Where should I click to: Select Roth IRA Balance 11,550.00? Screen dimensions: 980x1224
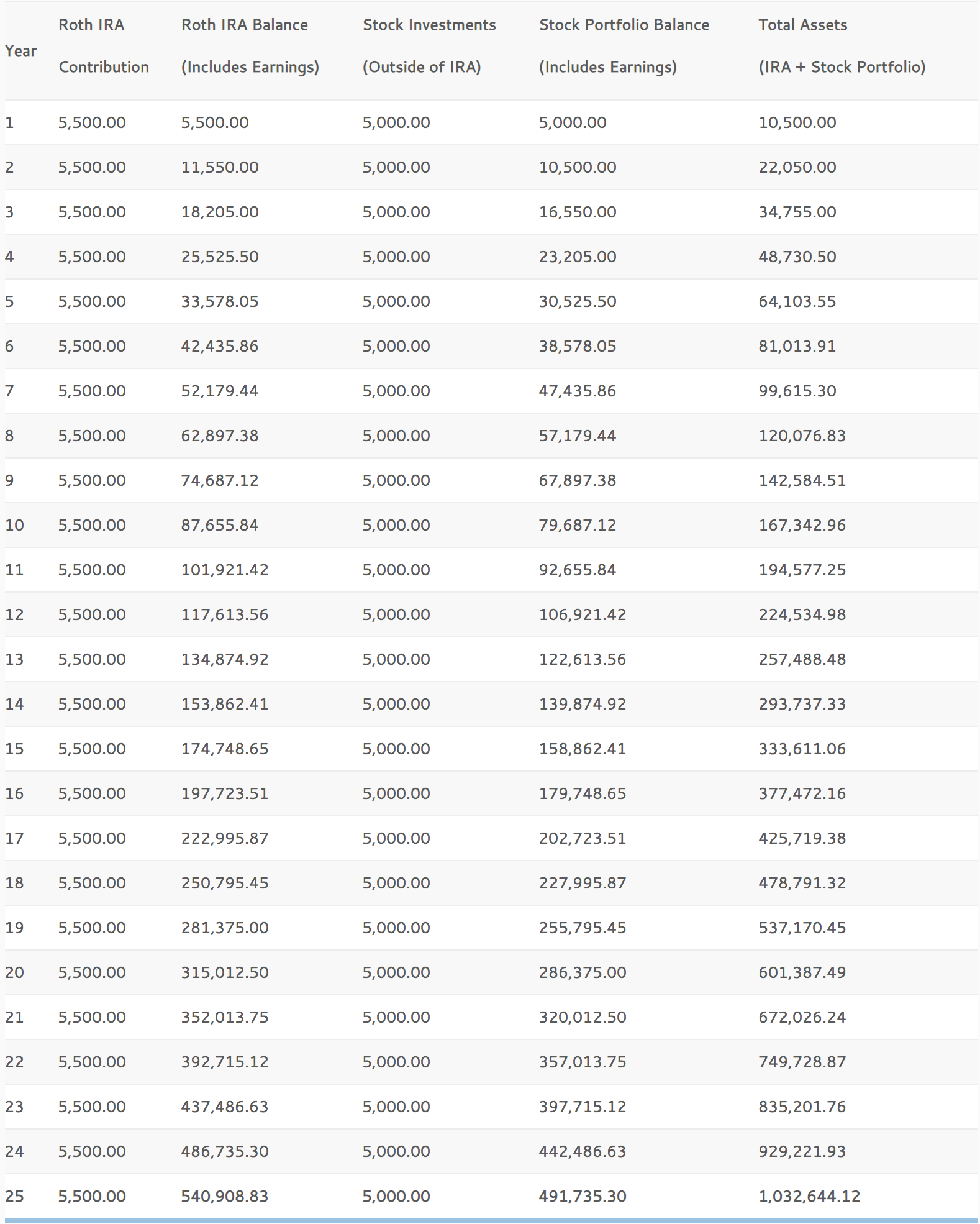(x=220, y=167)
